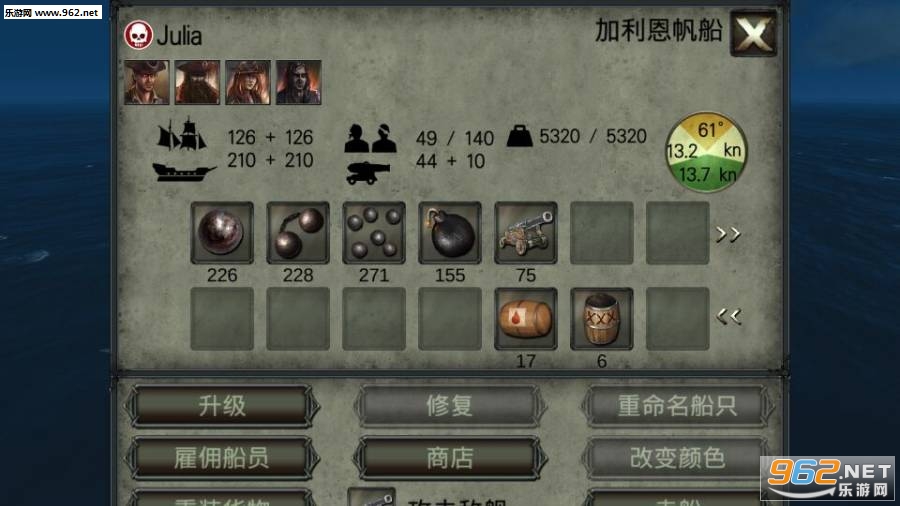Select the grapeshot ammo with 271 count
900x506 pixels.
[374, 232]
